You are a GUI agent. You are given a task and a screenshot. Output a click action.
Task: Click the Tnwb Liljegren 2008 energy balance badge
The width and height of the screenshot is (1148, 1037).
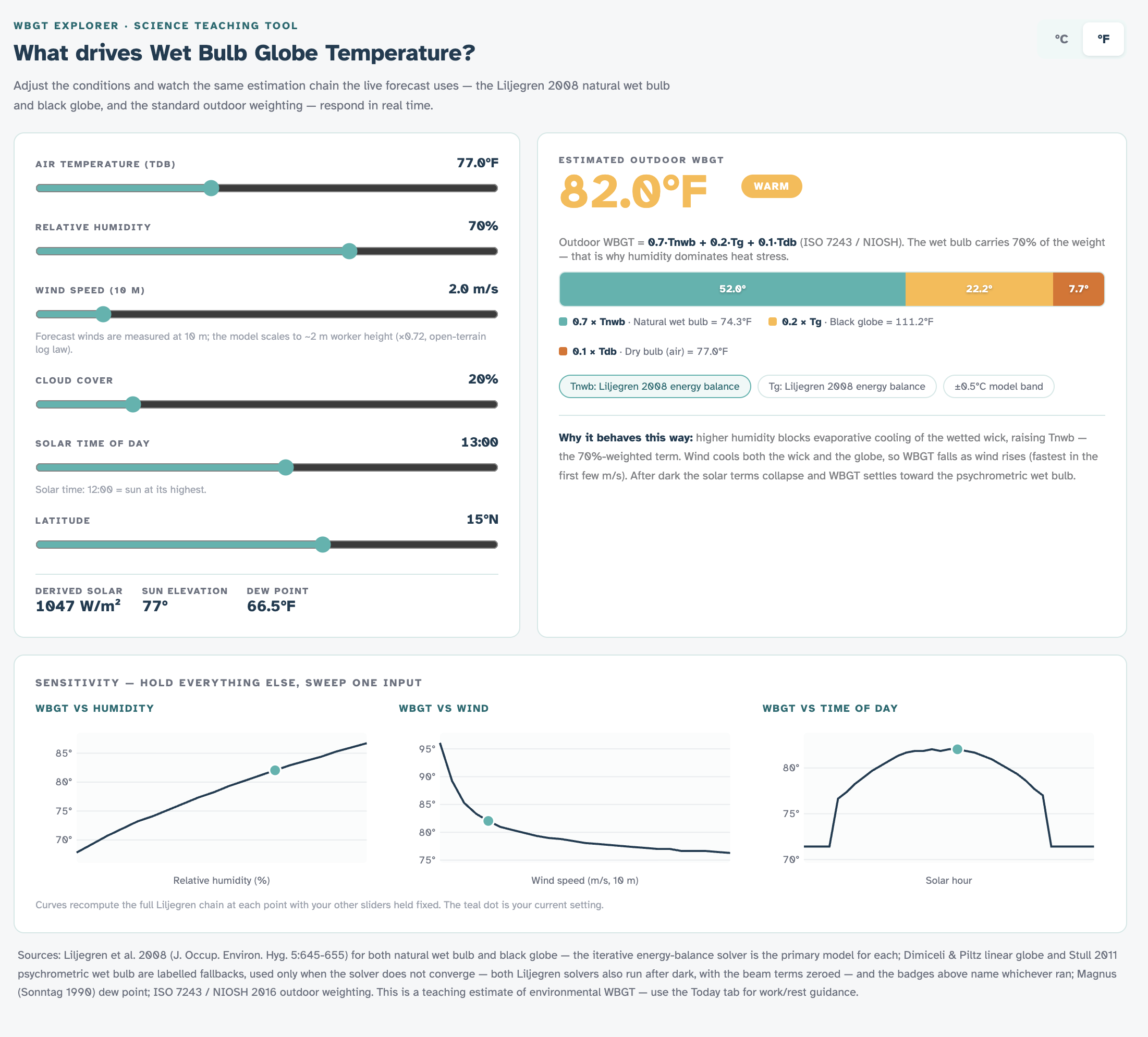[x=655, y=387]
